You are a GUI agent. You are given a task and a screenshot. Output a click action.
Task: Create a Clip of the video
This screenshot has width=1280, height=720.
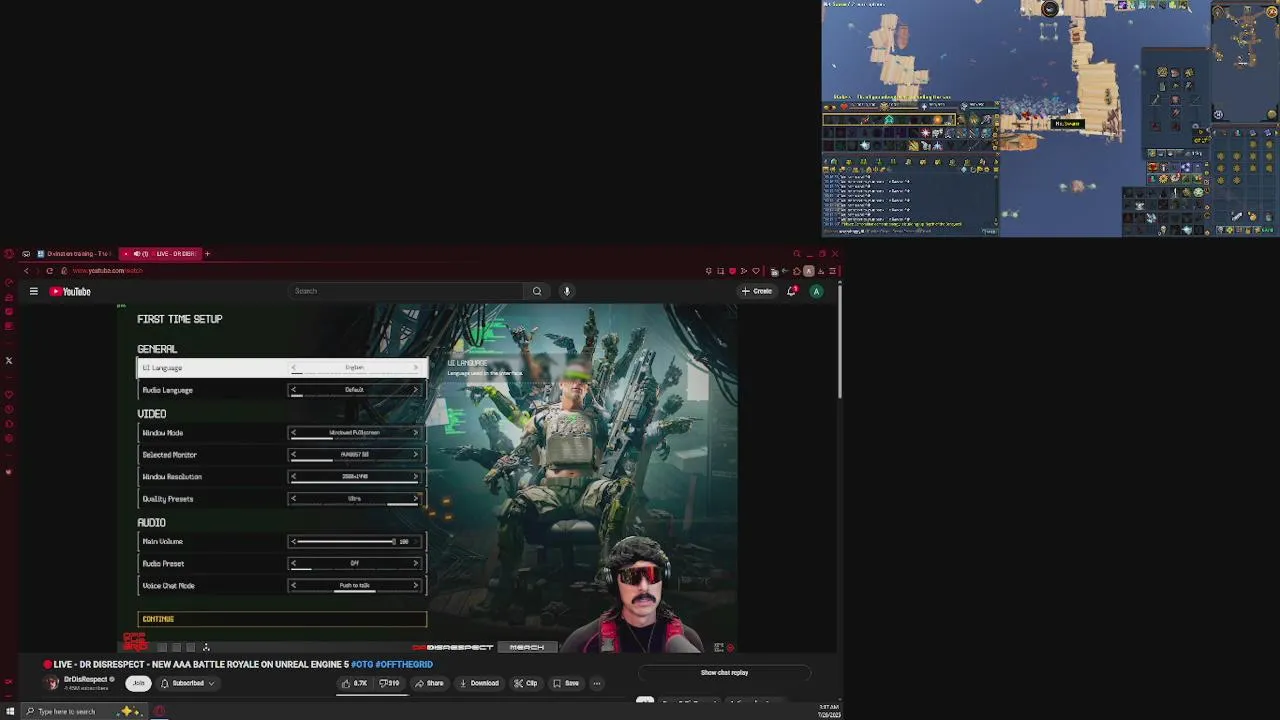click(526, 683)
